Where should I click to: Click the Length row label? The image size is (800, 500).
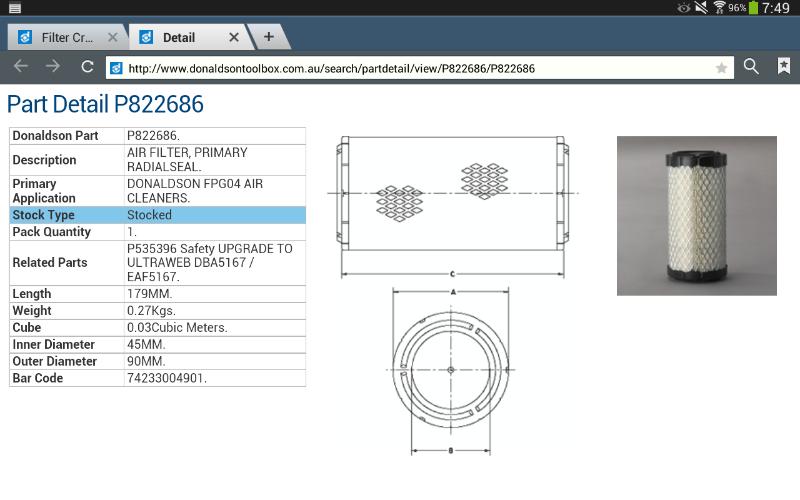tap(32, 294)
